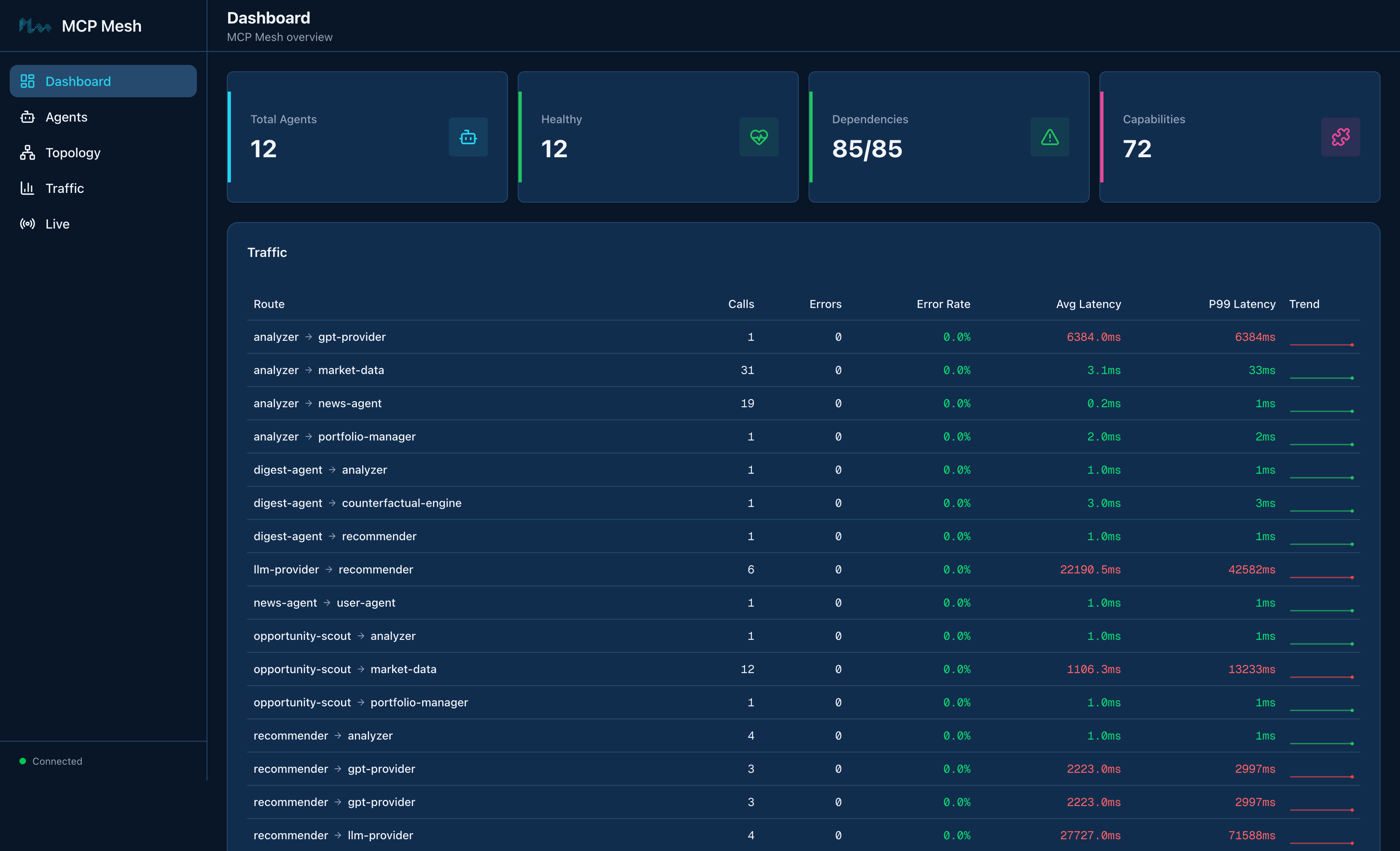Viewport: 1400px width, 851px height.
Task: Open the llm-provider → recommender route
Action: [x=333, y=569]
